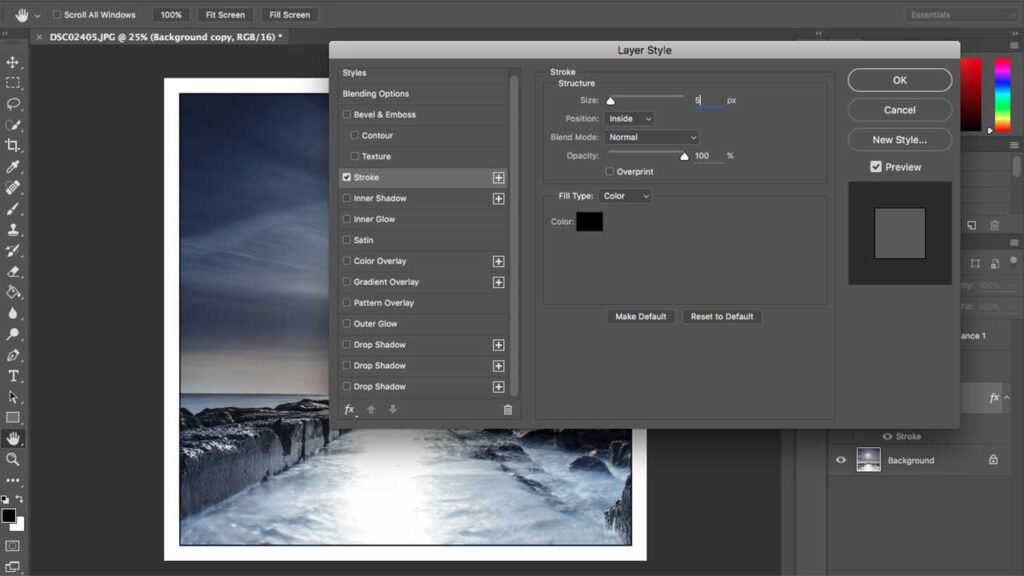
Task: Open the Hand tool preset dropdown arrow
Action: tap(37, 15)
